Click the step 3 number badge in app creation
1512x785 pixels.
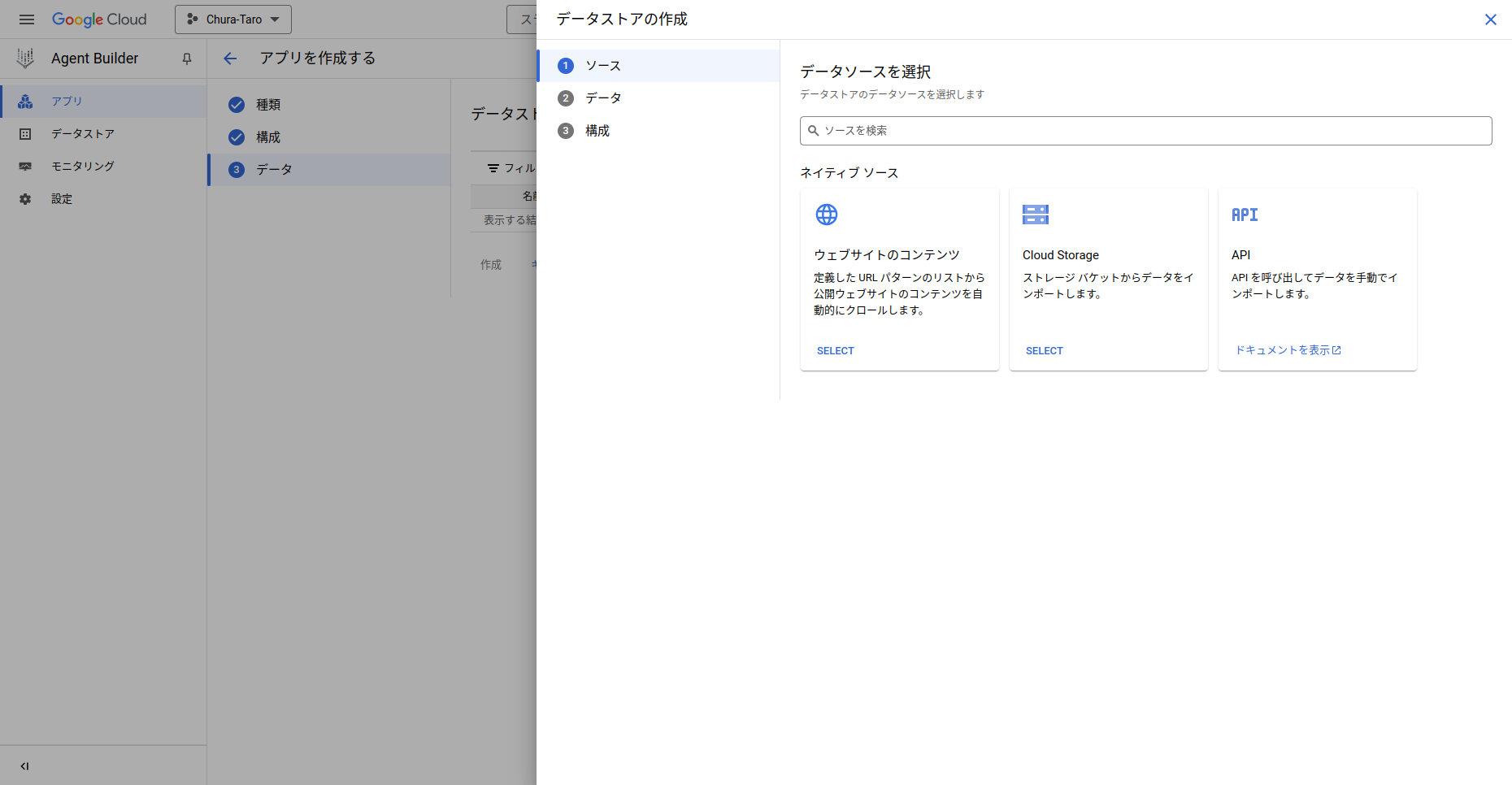click(x=237, y=170)
